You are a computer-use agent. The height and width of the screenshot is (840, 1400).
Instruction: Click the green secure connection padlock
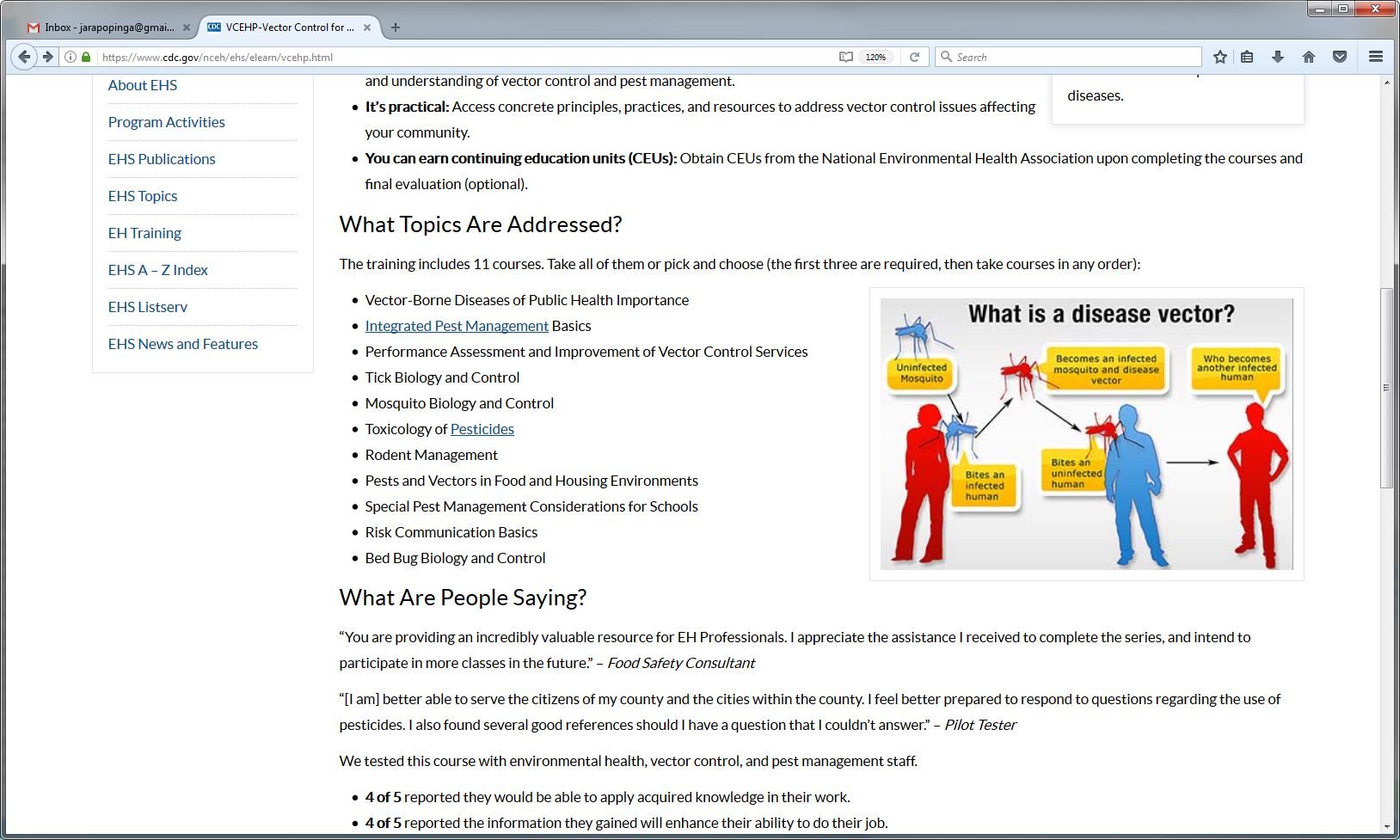86,57
